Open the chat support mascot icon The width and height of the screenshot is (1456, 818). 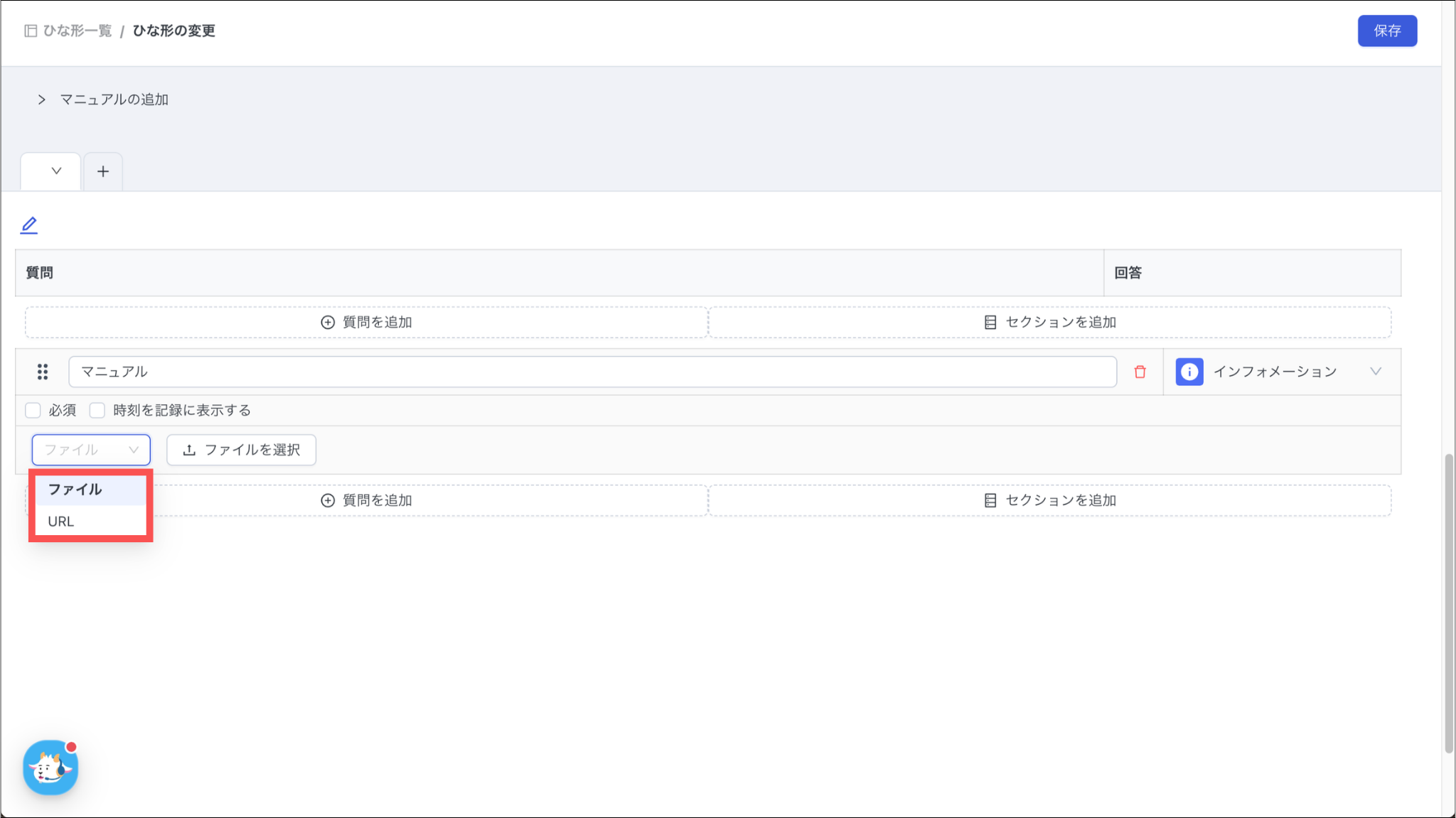coord(50,768)
